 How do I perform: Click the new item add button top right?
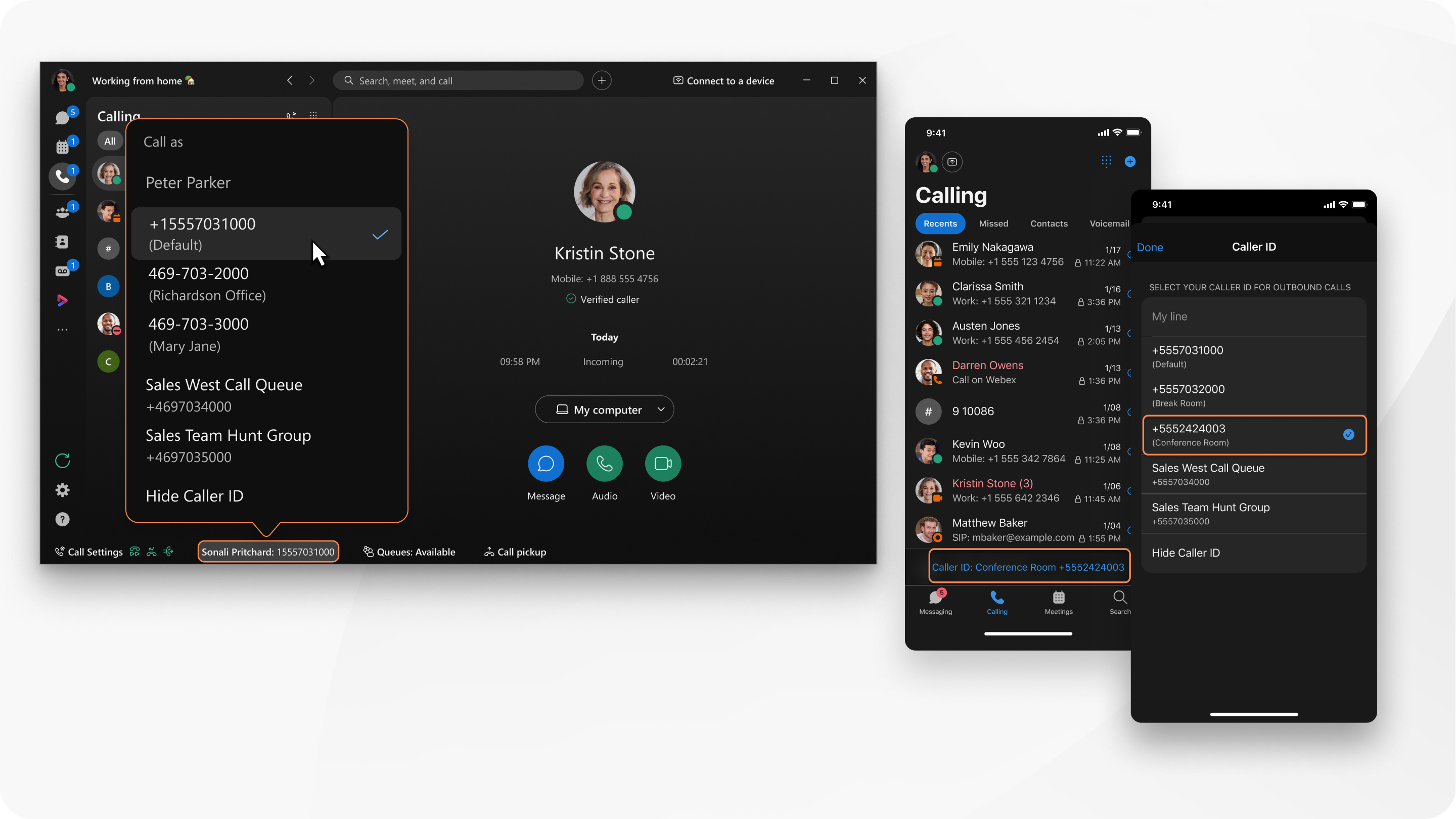click(602, 80)
